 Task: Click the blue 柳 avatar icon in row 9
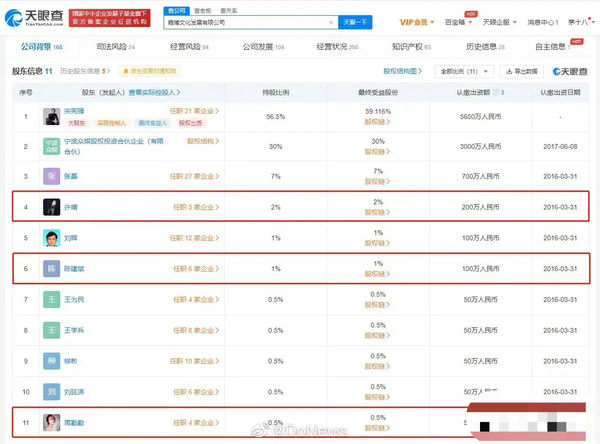51,361
